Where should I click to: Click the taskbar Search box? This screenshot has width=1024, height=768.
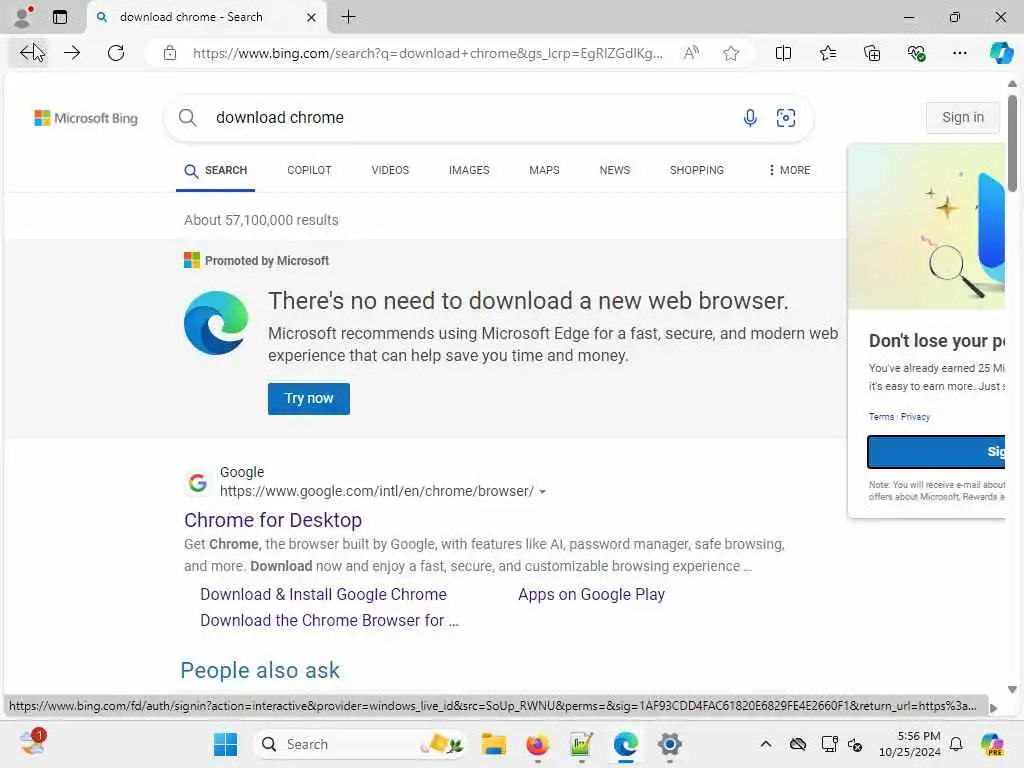point(360,744)
